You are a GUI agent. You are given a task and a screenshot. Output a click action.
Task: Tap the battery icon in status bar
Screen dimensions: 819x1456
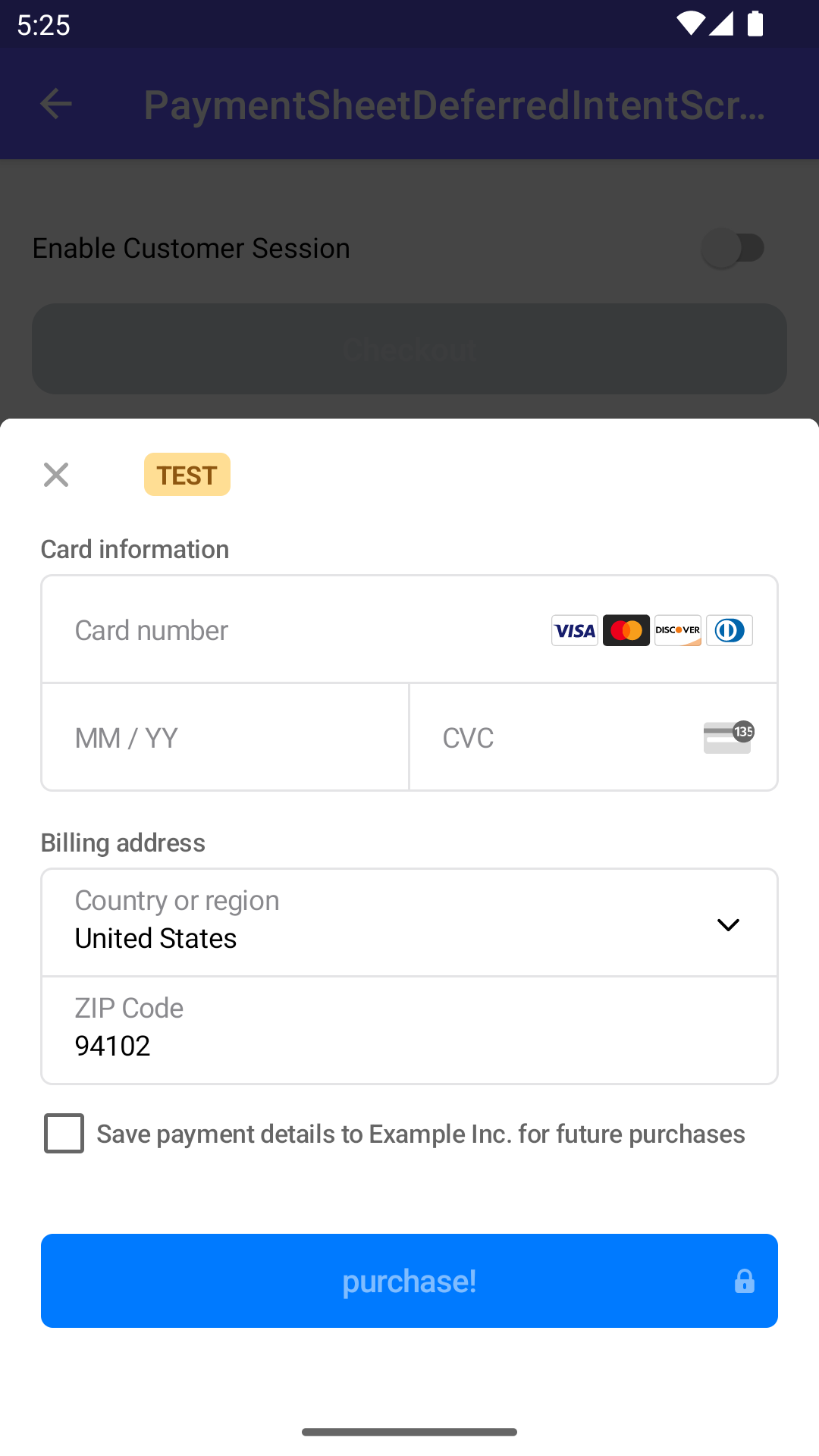[x=755, y=24]
